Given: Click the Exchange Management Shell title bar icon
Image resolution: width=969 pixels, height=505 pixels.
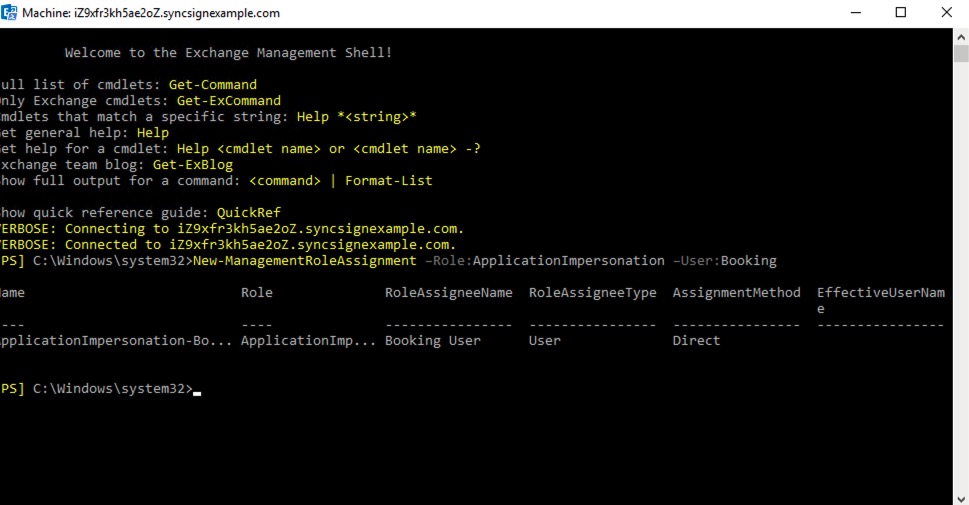Looking at the screenshot, I should pos(9,12).
